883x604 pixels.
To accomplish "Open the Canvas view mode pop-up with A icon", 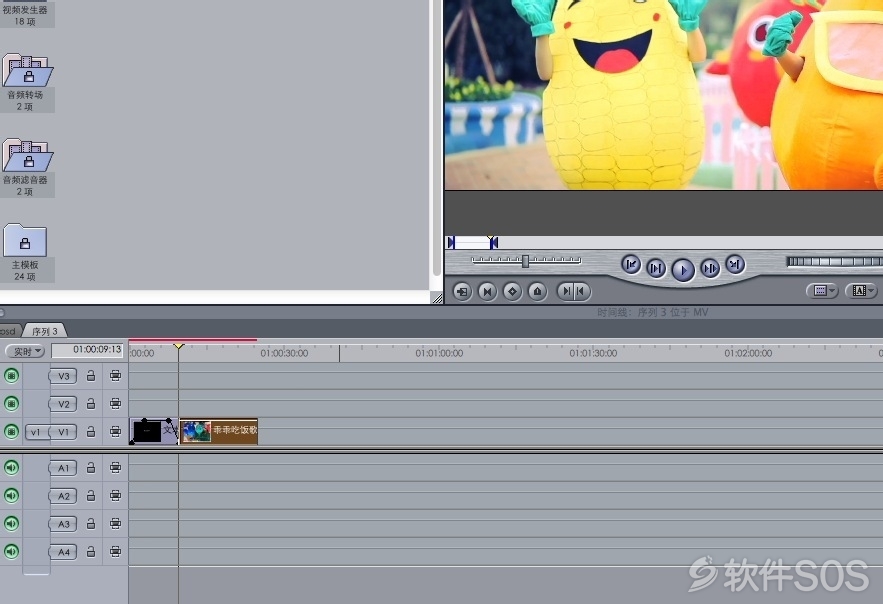I will 862,290.
